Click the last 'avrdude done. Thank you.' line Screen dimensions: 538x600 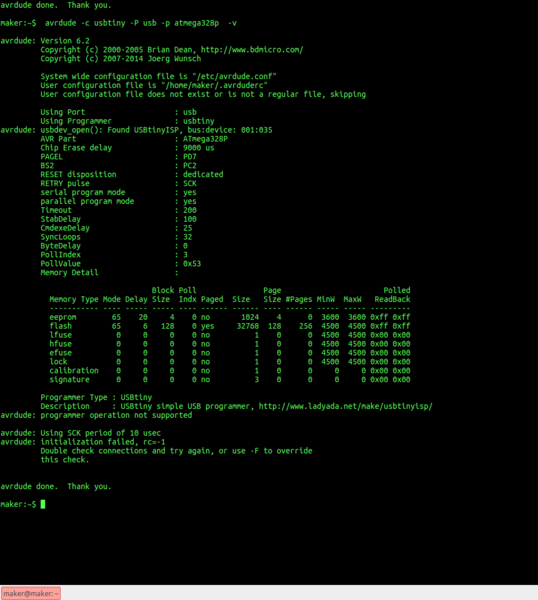pyautogui.click(x=56, y=486)
